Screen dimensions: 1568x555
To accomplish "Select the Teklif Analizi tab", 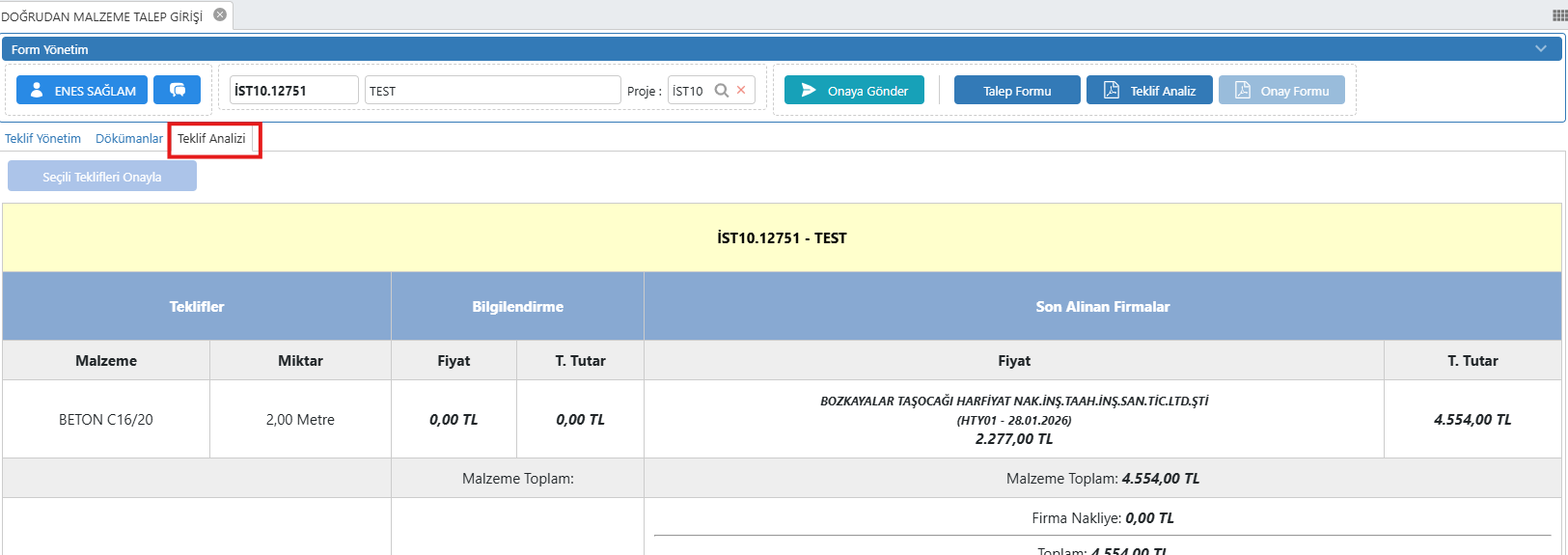I will 211,139.
